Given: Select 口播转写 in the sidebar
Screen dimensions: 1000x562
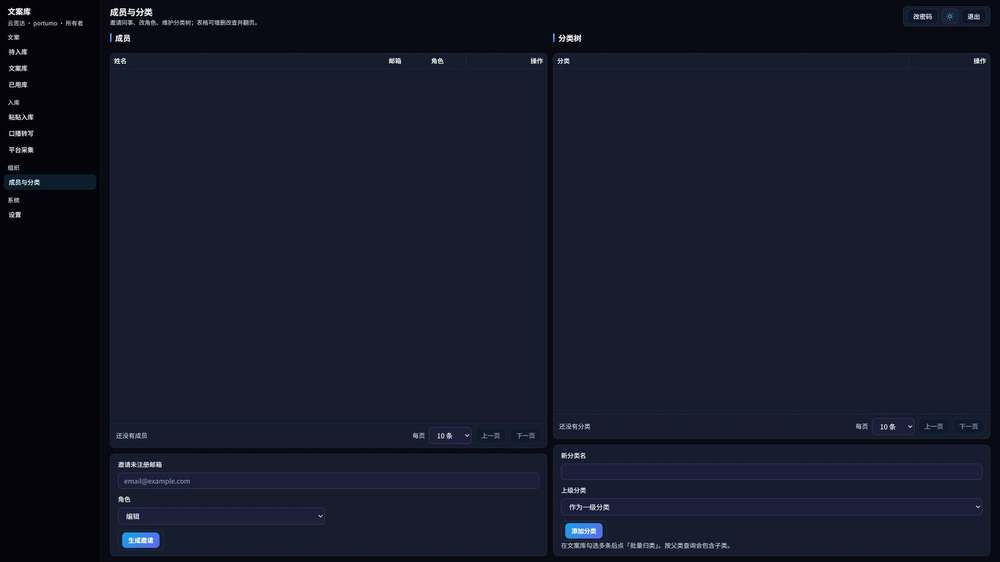Looking at the screenshot, I should pyautogui.click(x=50, y=134).
